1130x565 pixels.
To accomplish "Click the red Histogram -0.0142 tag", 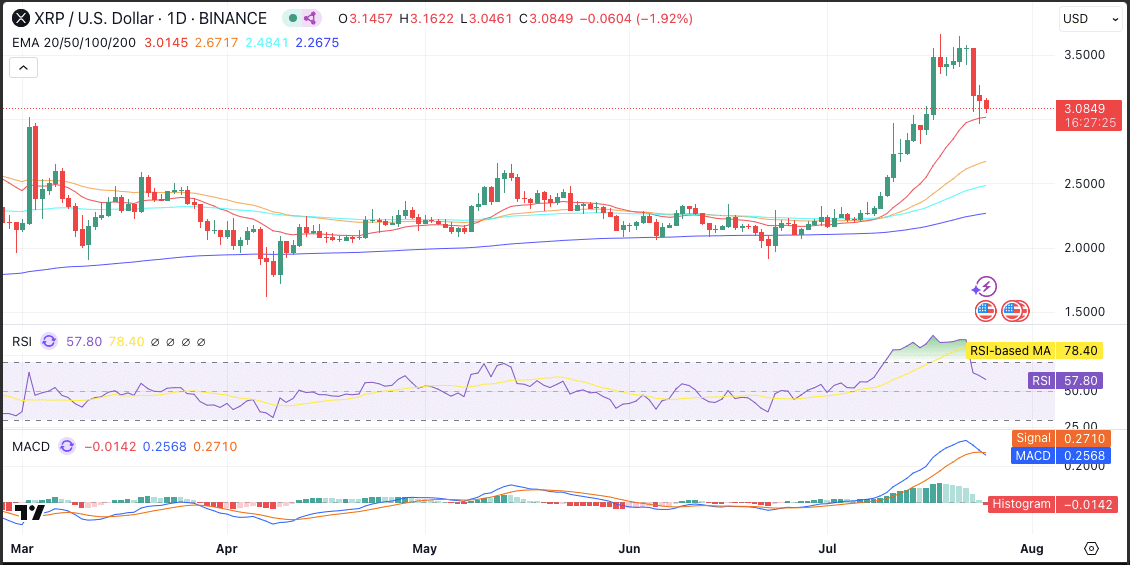I will tap(1055, 504).
